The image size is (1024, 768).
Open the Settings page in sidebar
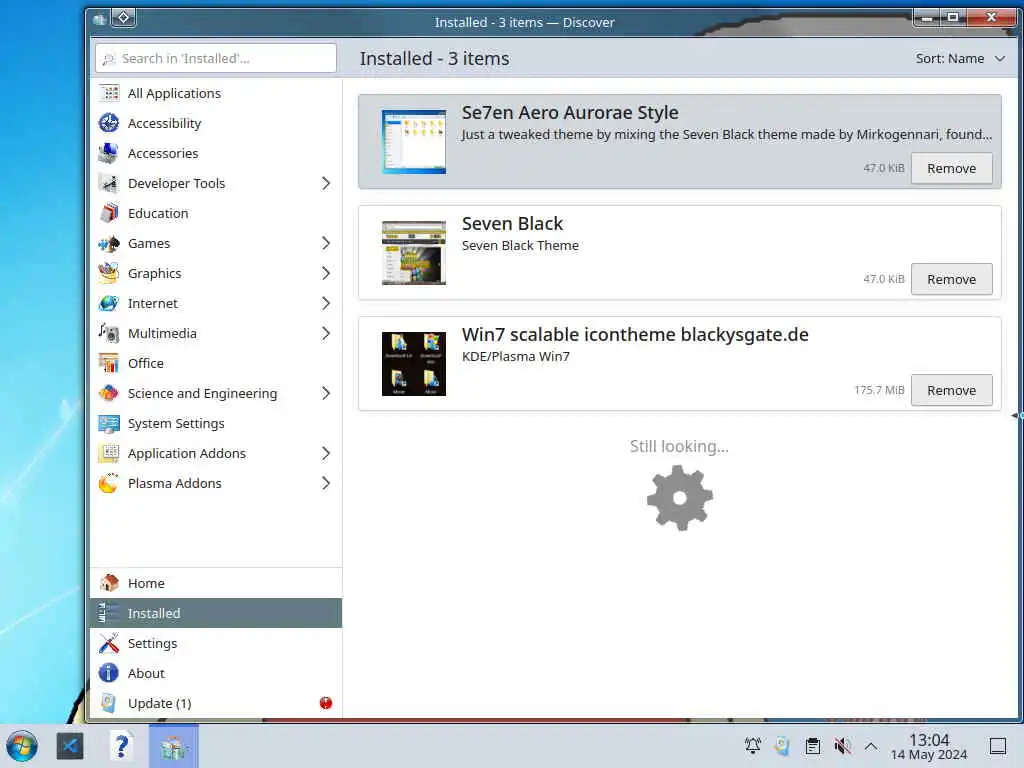point(216,643)
